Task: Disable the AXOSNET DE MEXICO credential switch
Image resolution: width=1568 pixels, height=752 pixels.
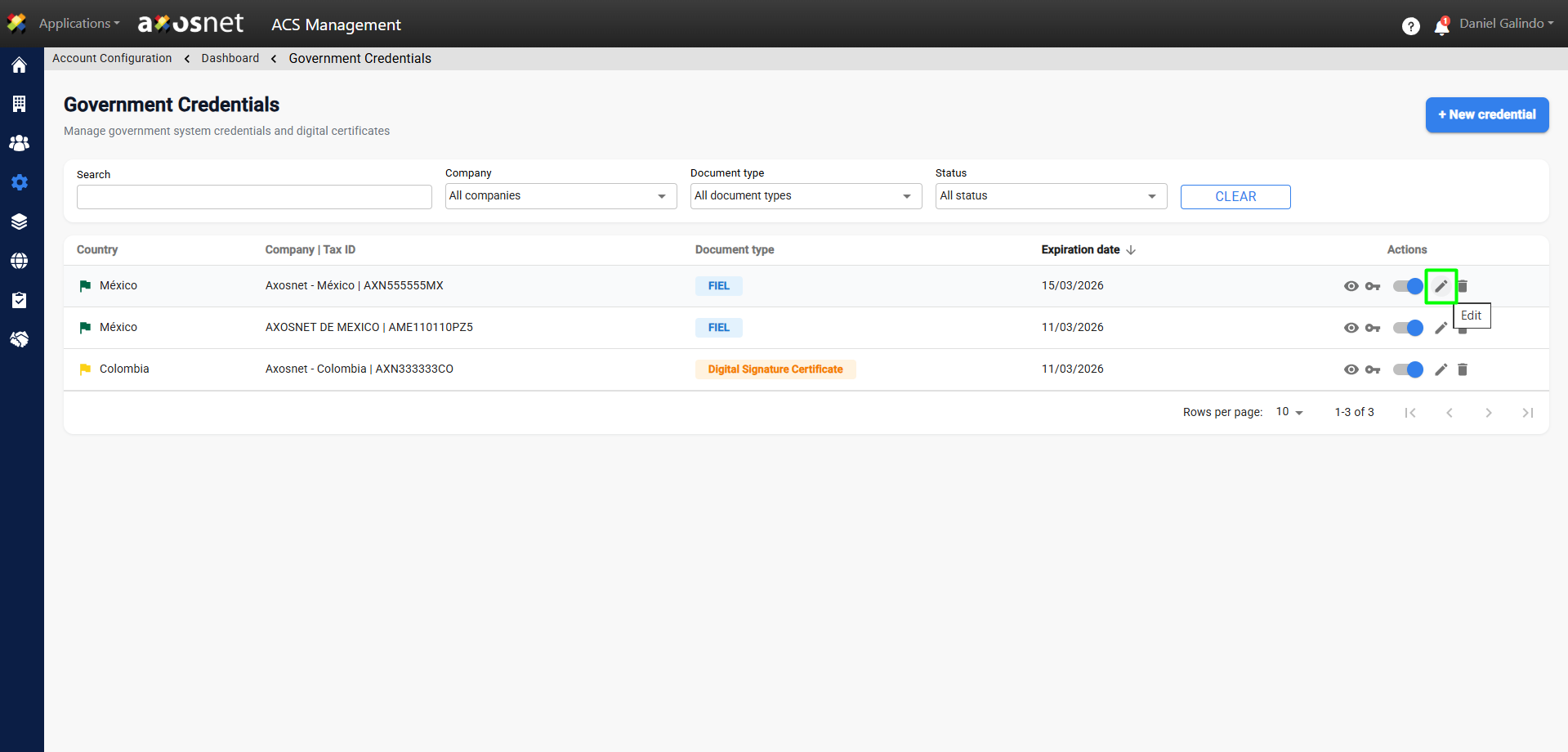Action: 1408,328
